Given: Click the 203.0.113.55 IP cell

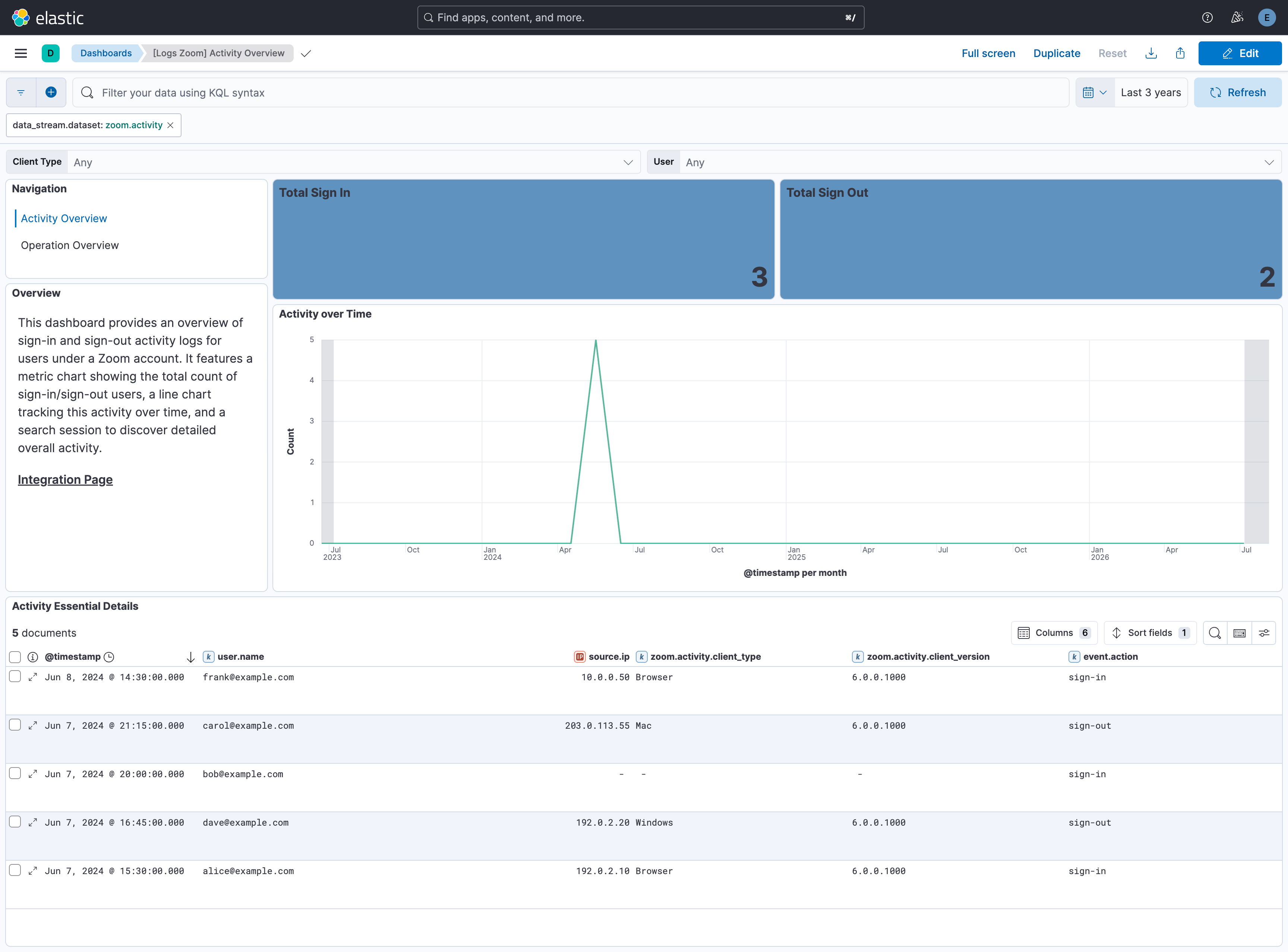Looking at the screenshot, I should 597,725.
